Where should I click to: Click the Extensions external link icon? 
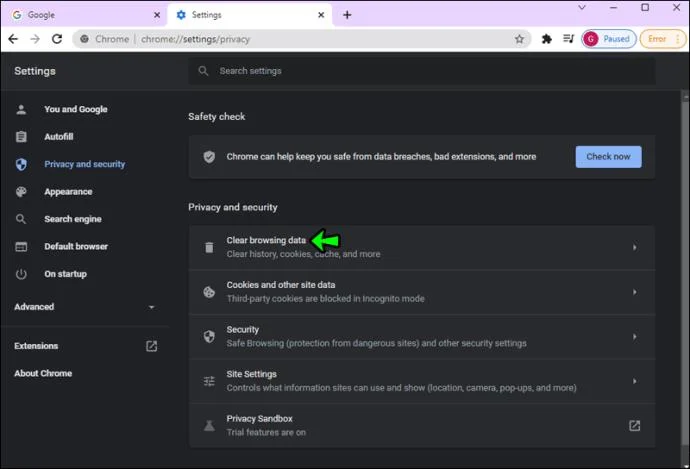tap(151, 346)
